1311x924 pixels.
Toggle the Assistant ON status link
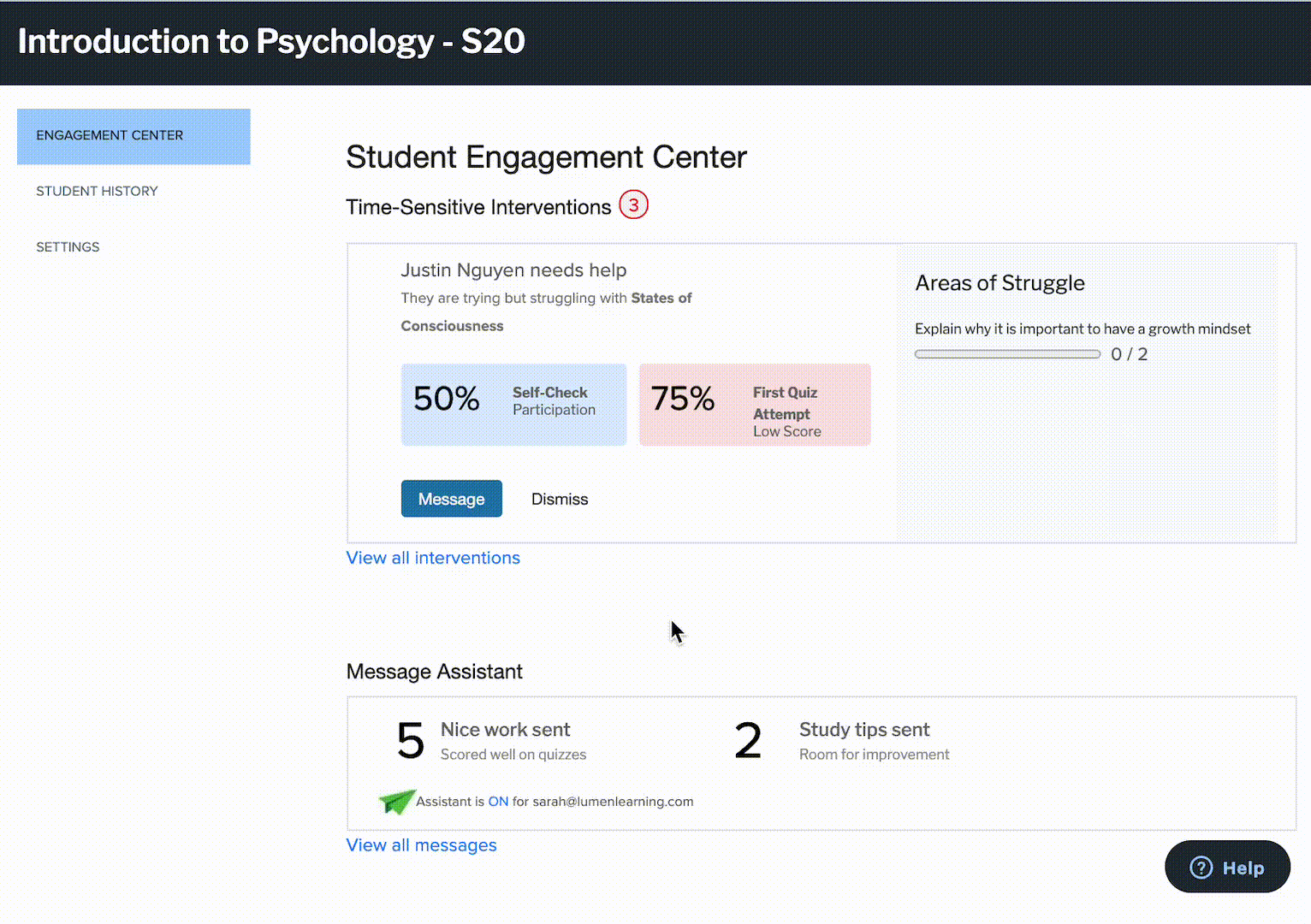[498, 802]
